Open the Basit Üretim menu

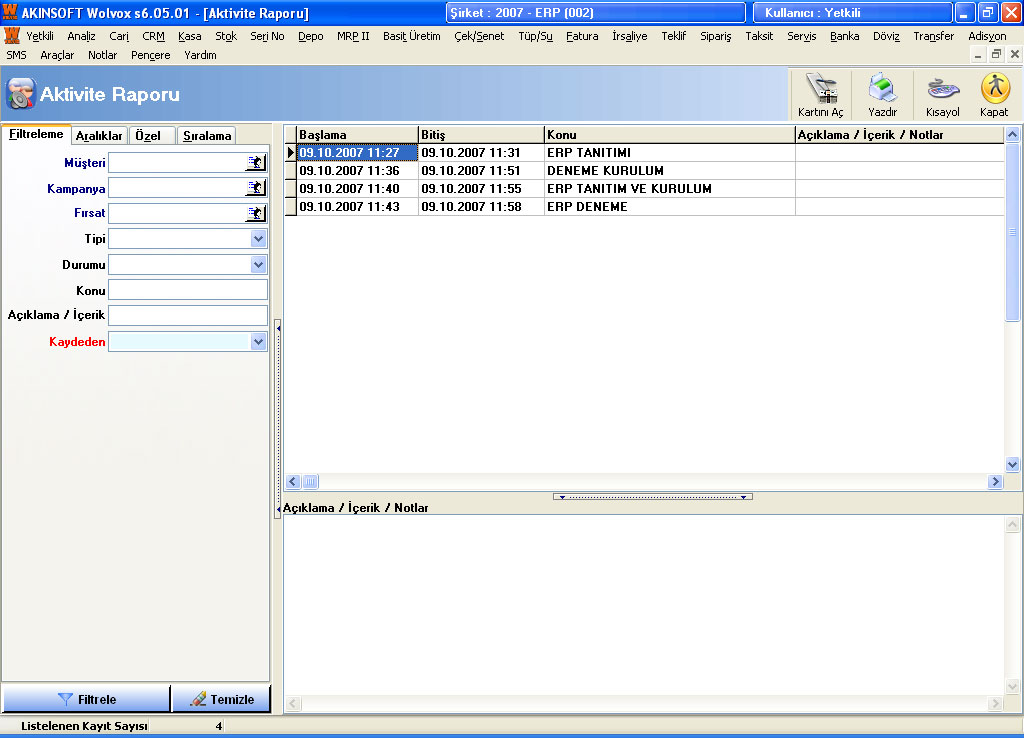(411, 37)
